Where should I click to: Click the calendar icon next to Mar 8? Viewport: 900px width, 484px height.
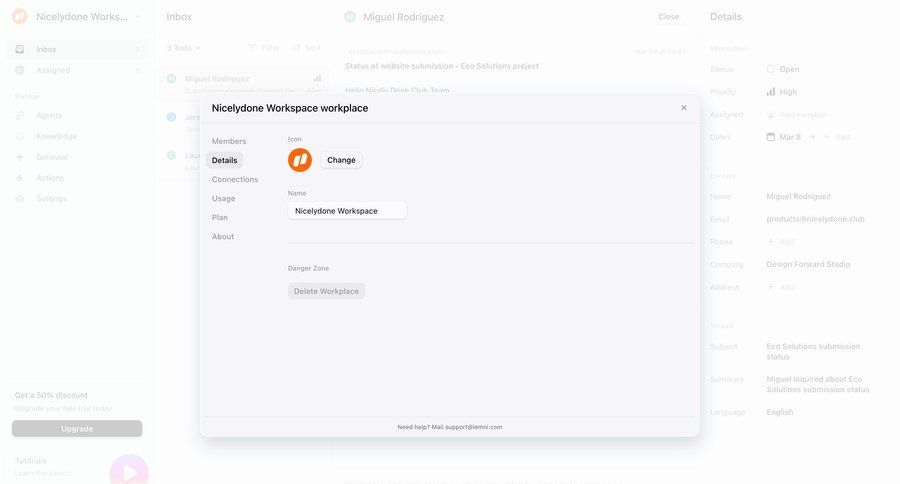point(771,137)
